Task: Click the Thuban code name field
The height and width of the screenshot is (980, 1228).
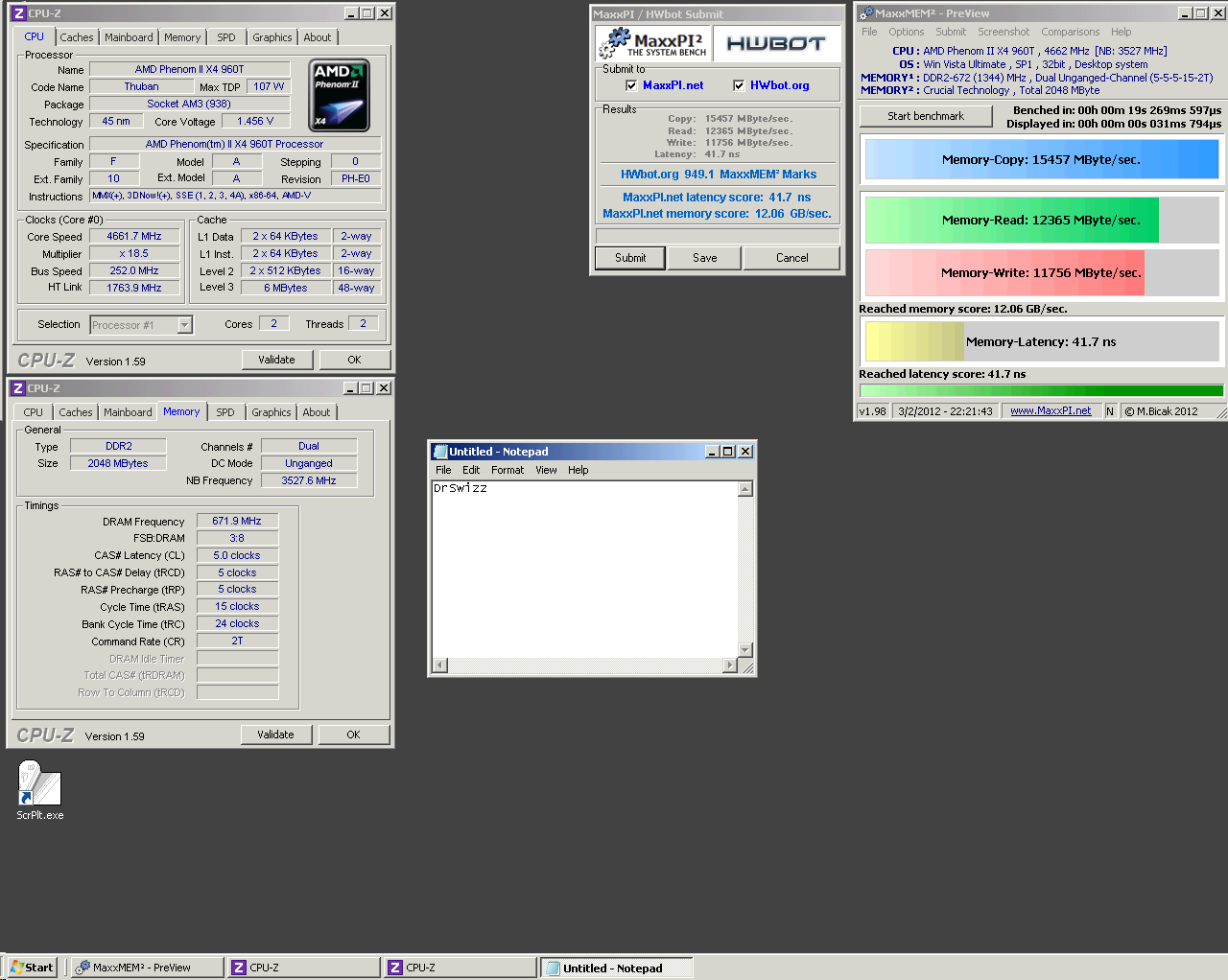Action: coord(141,86)
